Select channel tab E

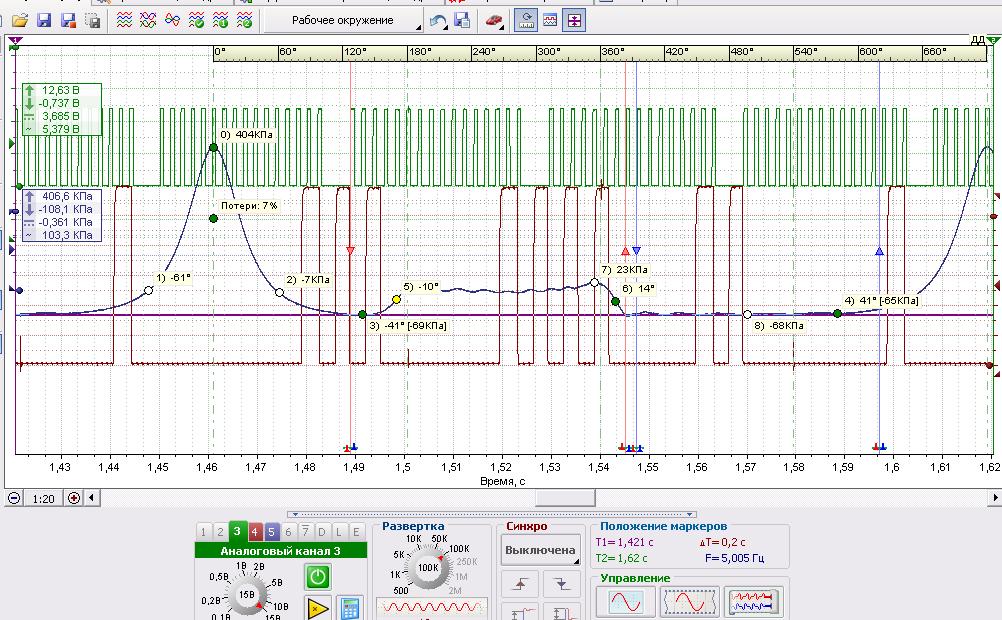coord(356,531)
